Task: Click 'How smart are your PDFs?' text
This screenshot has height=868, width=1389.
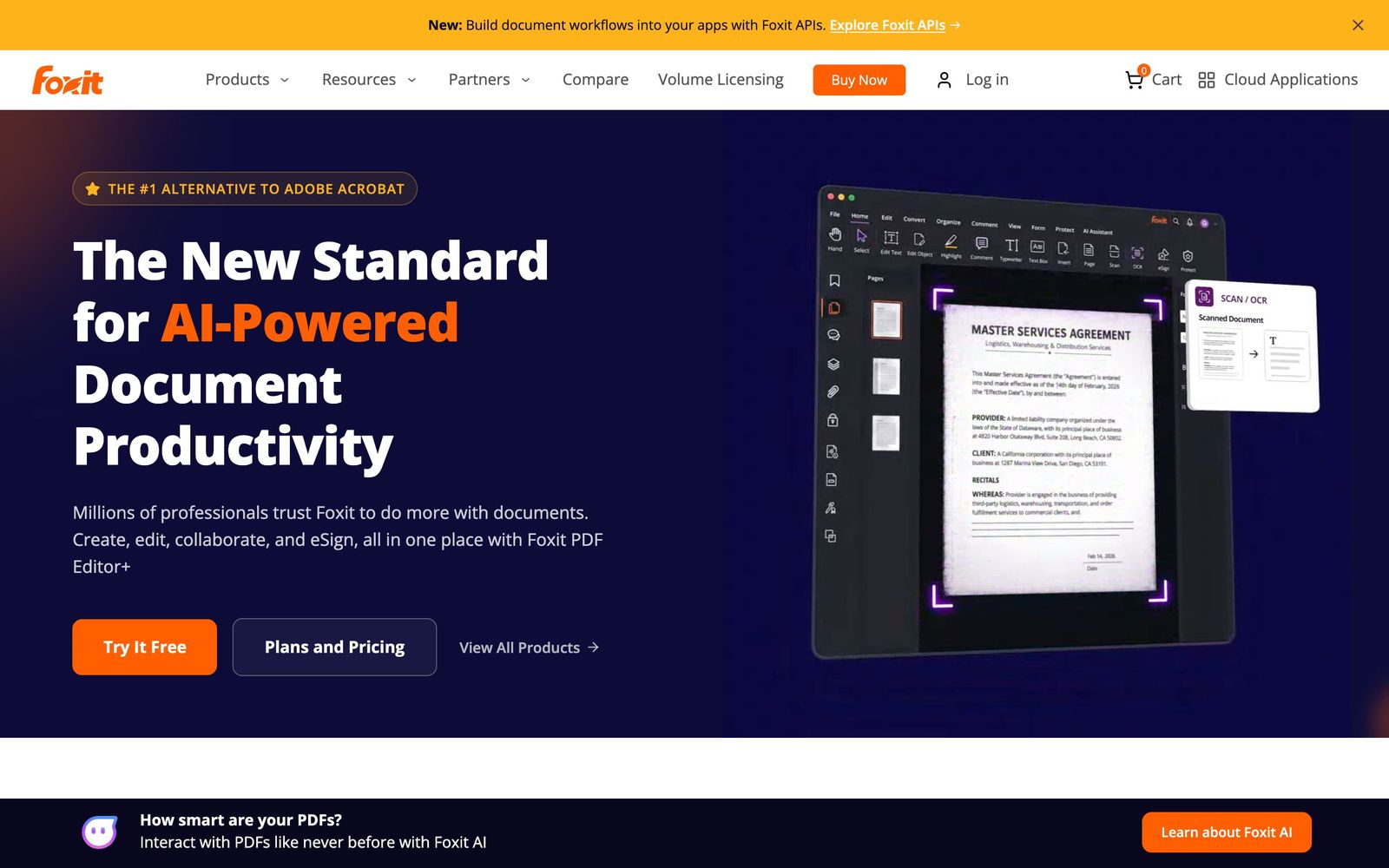Action: tap(241, 820)
